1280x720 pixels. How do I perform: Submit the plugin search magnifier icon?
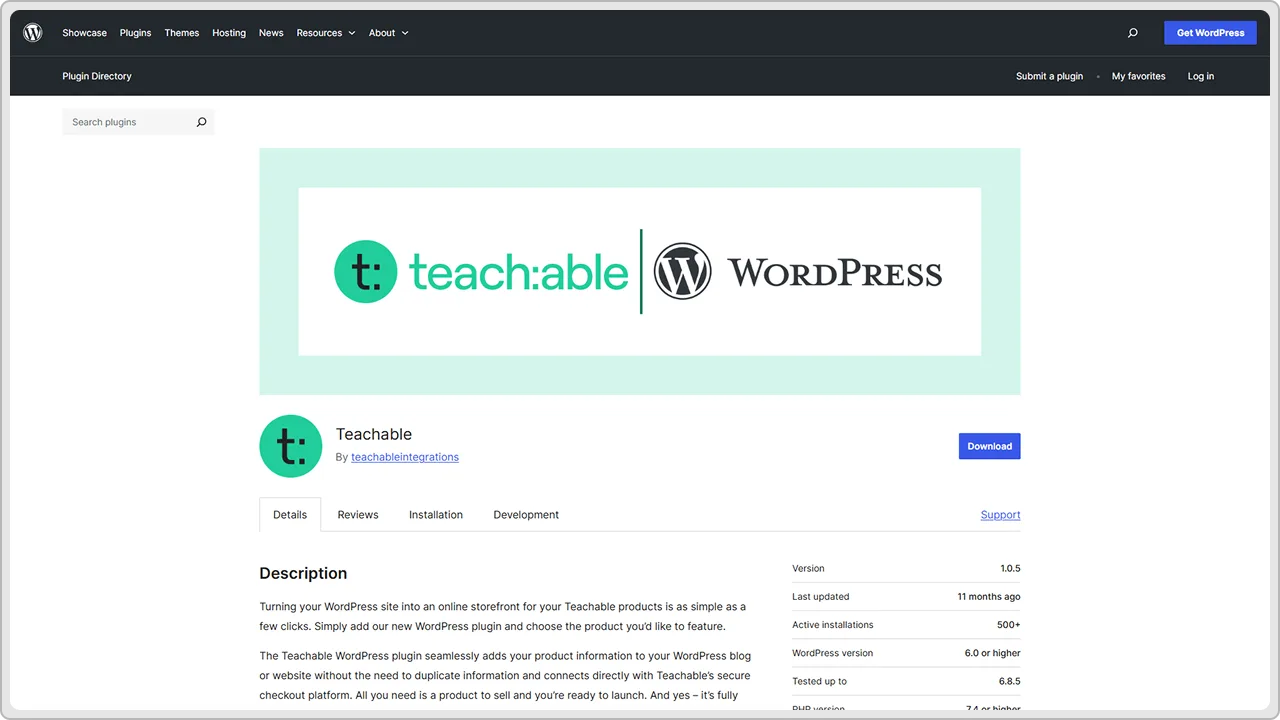point(201,122)
